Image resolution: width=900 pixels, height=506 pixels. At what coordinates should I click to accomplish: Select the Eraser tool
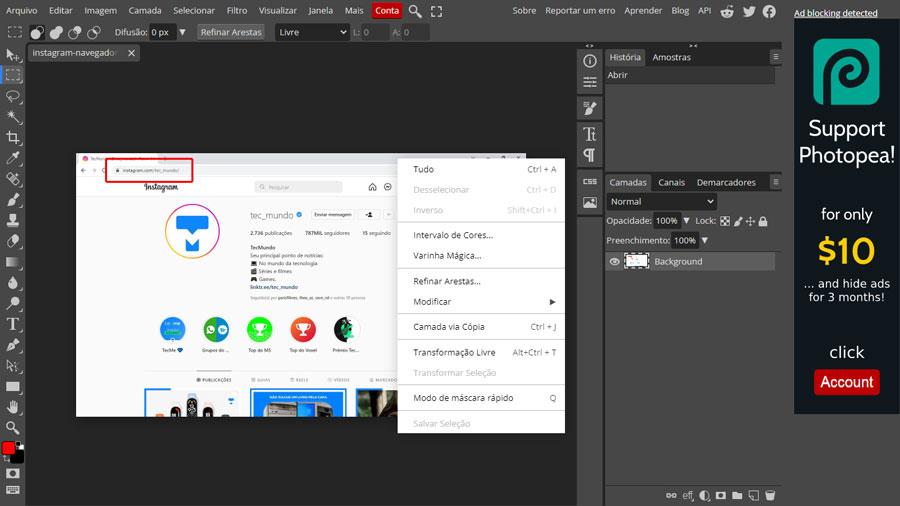(12, 241)
